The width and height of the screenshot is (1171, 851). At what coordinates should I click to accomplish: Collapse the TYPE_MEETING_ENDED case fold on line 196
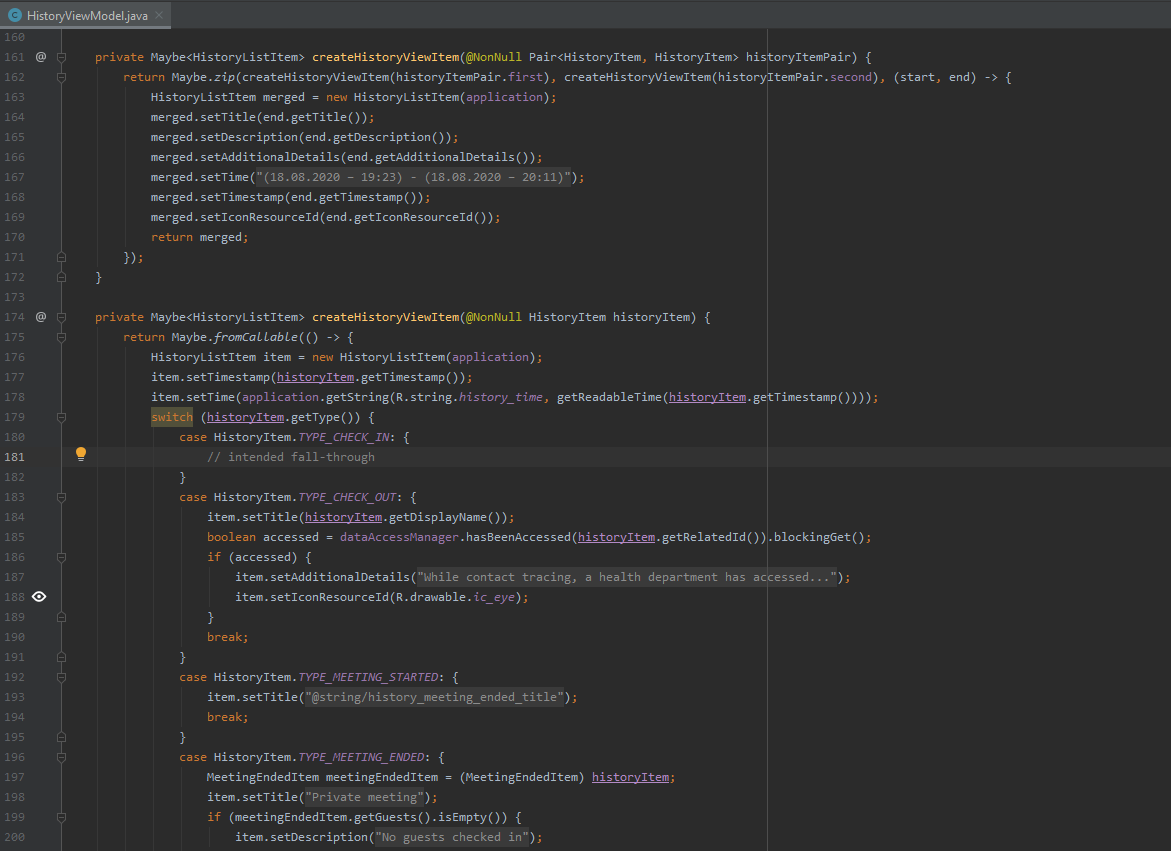(x=61, y=757)
